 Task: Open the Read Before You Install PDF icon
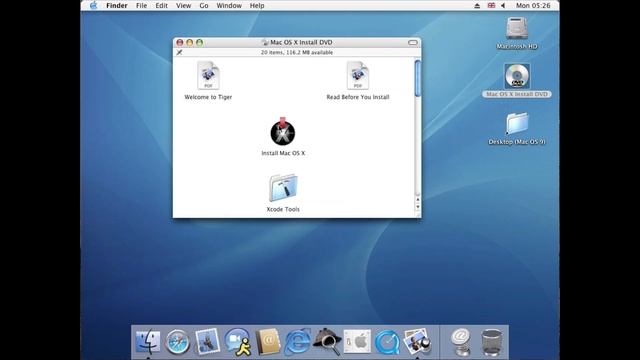pyautogui.click(x=358, y=76)
